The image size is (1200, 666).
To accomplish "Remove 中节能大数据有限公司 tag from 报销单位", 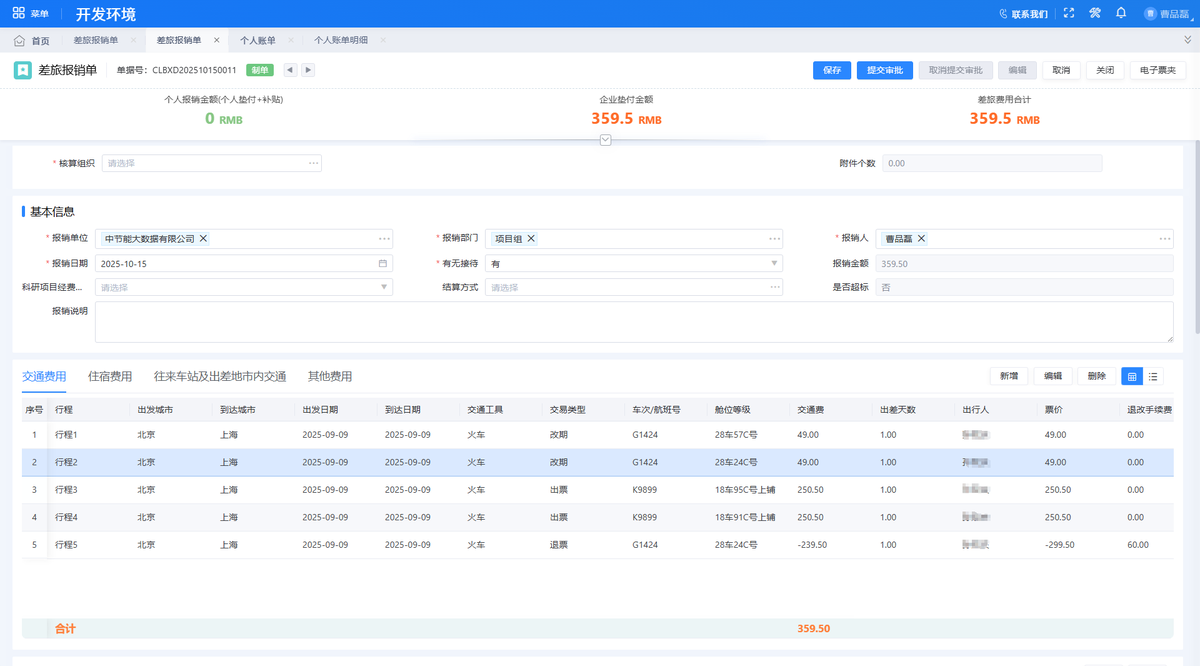I will click(204, 239).
